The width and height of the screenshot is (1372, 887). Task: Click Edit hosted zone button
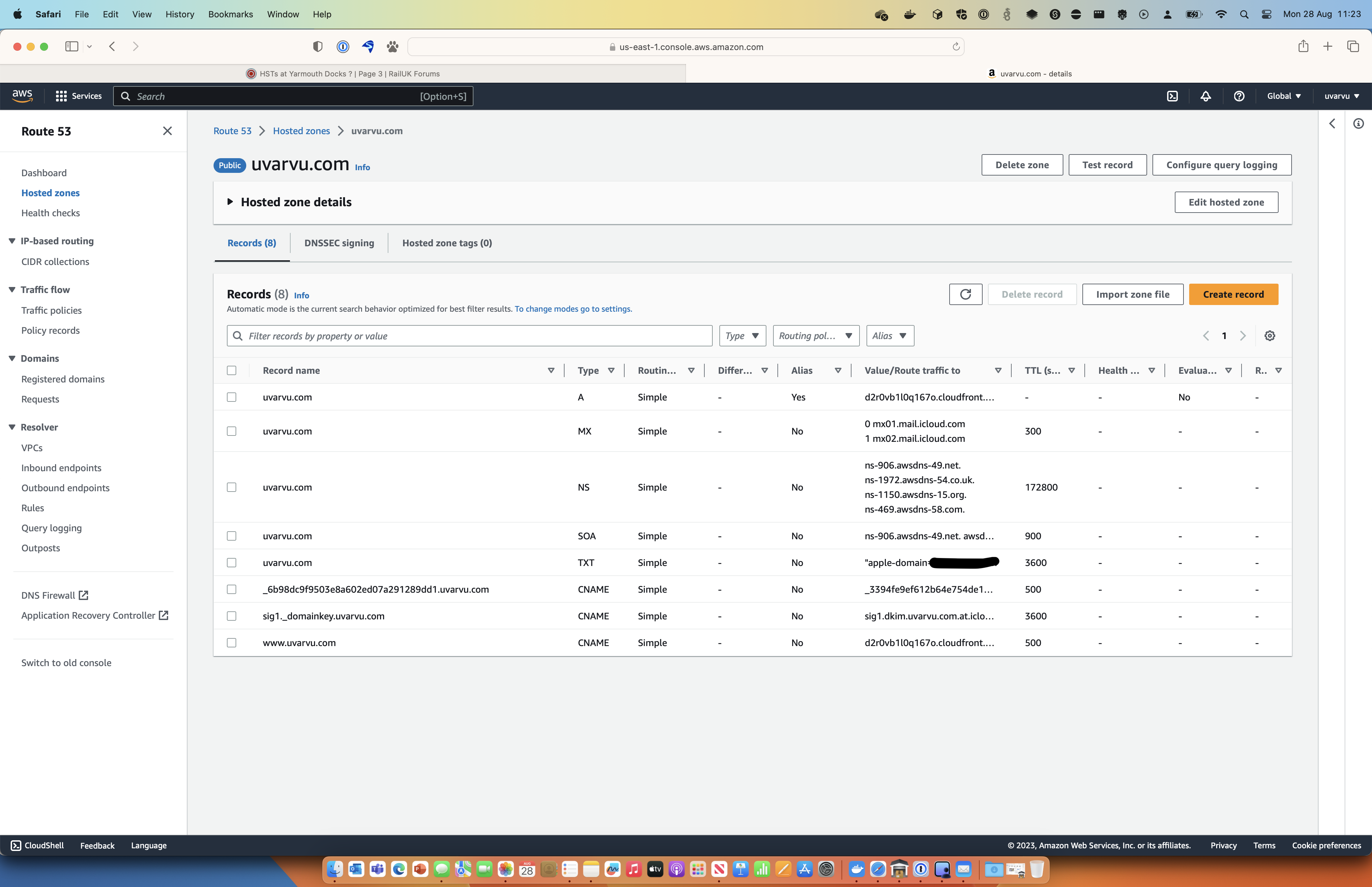pyautogui.click(x=1226, y=202)
